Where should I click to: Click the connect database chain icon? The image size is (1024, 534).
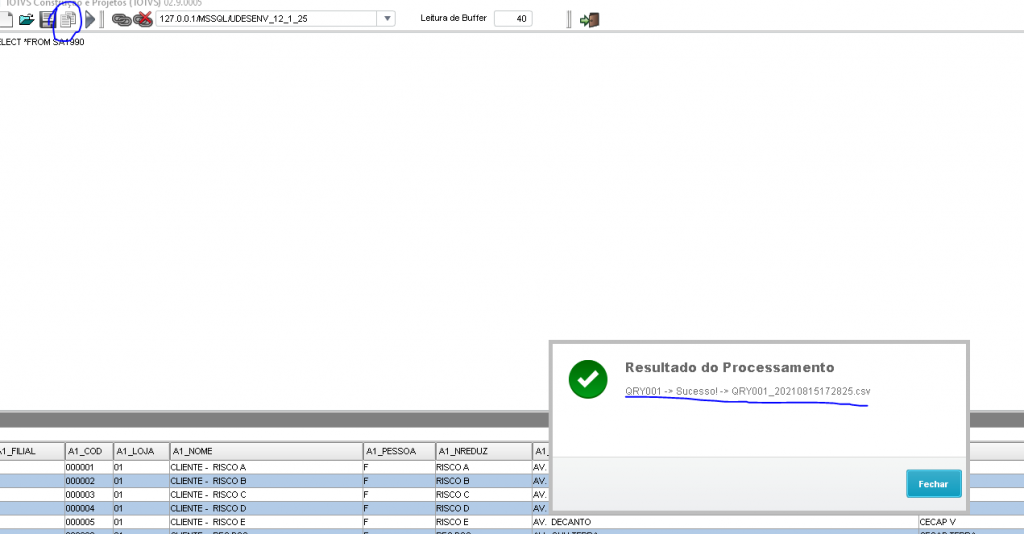[122, 19]
